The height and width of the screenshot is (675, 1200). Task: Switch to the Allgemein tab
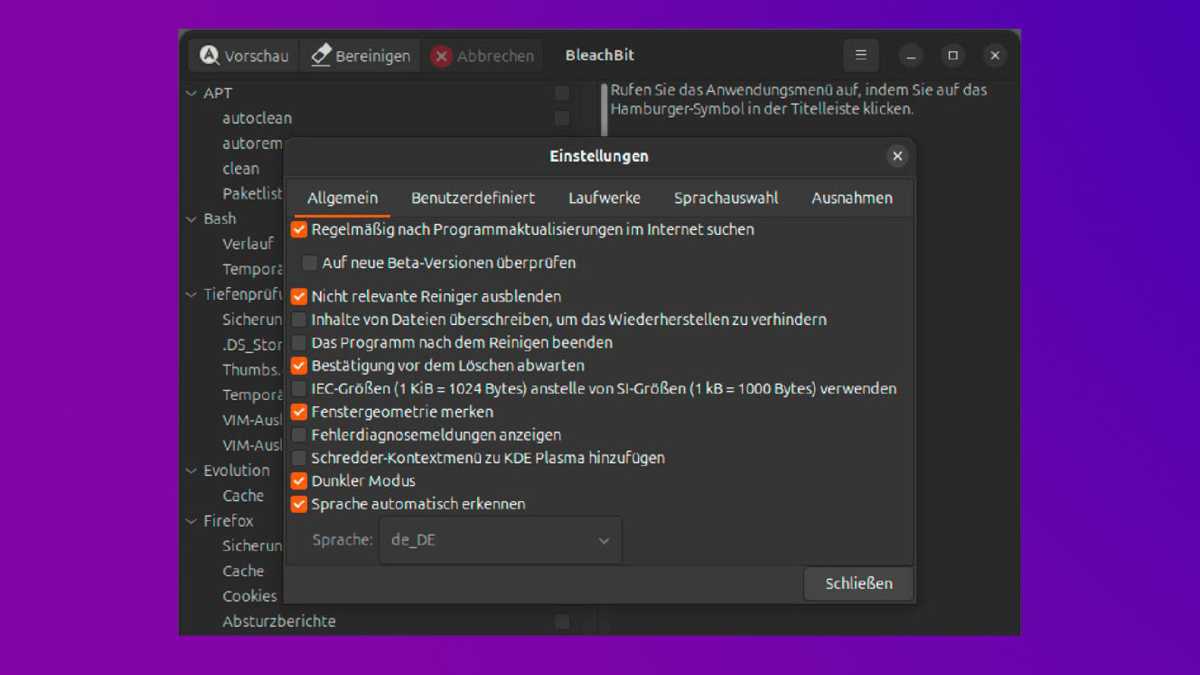point(342,198)
